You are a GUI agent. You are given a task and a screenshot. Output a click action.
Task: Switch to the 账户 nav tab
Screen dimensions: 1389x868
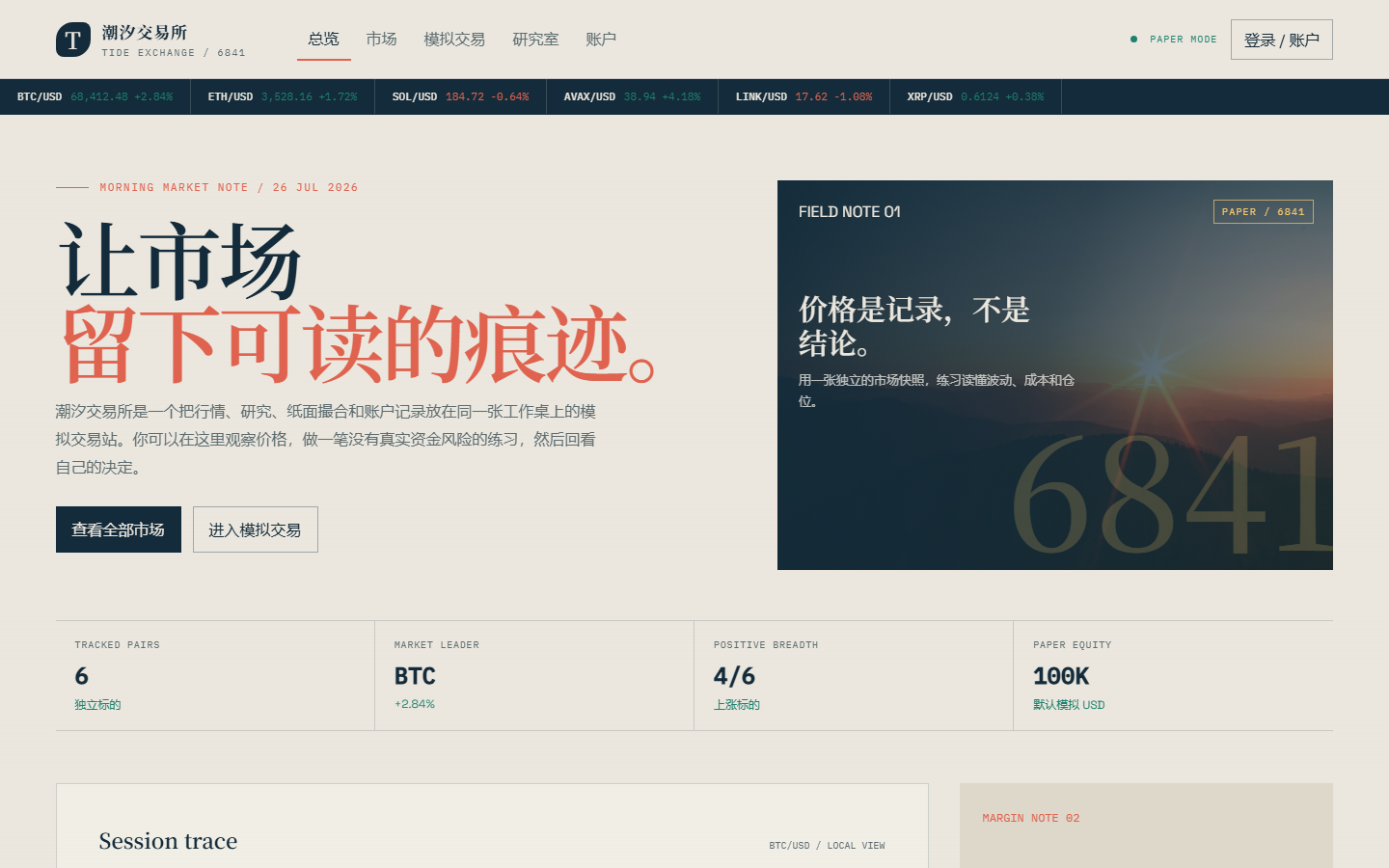pos(601,40)
